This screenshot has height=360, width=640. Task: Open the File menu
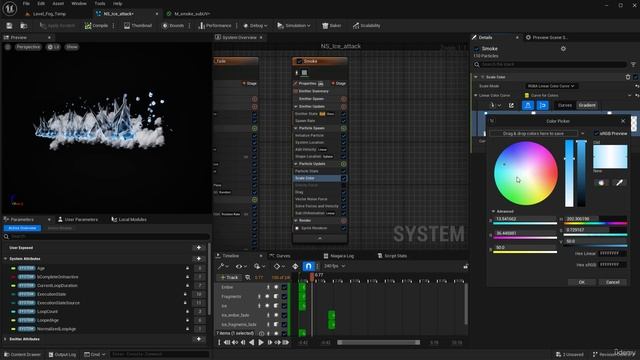(x=26, y=3)
